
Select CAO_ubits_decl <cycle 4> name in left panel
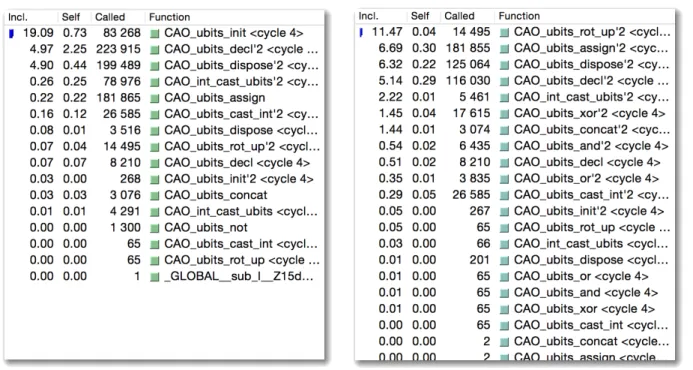click(x=237, y=163)
